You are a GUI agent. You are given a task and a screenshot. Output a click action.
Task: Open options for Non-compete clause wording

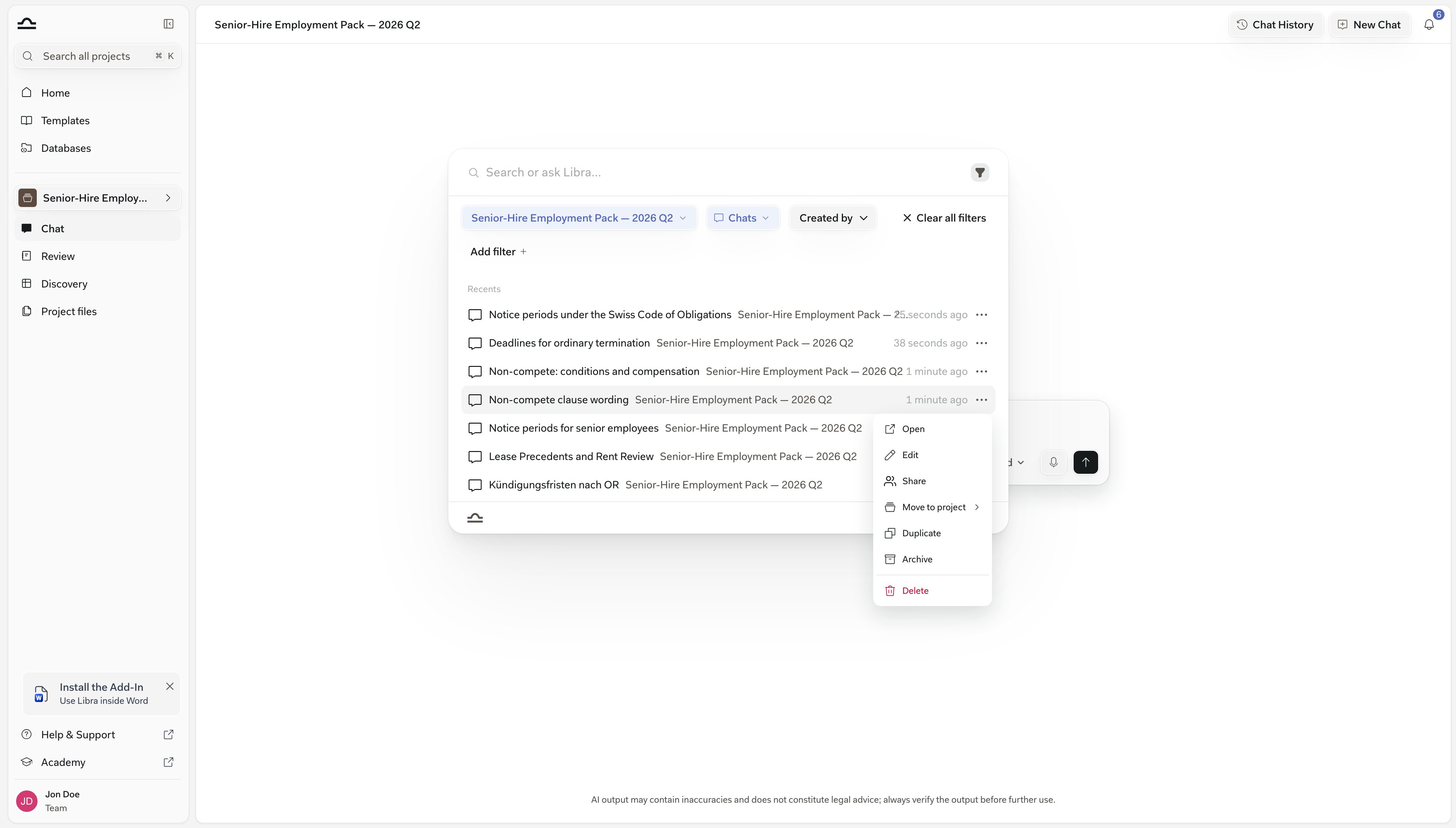point(982,400)
